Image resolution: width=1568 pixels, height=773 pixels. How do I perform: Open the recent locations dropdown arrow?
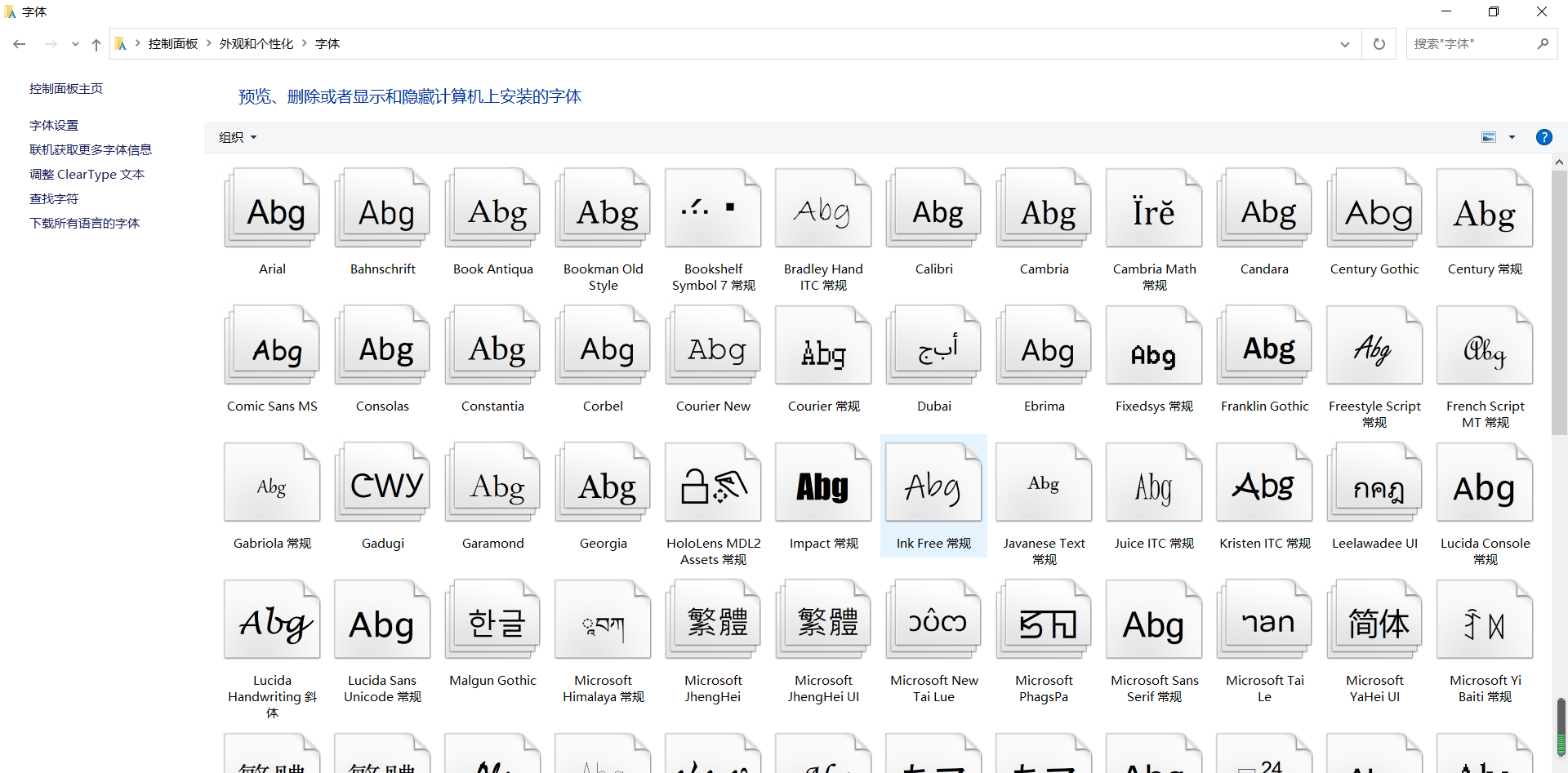coord(75,44)
